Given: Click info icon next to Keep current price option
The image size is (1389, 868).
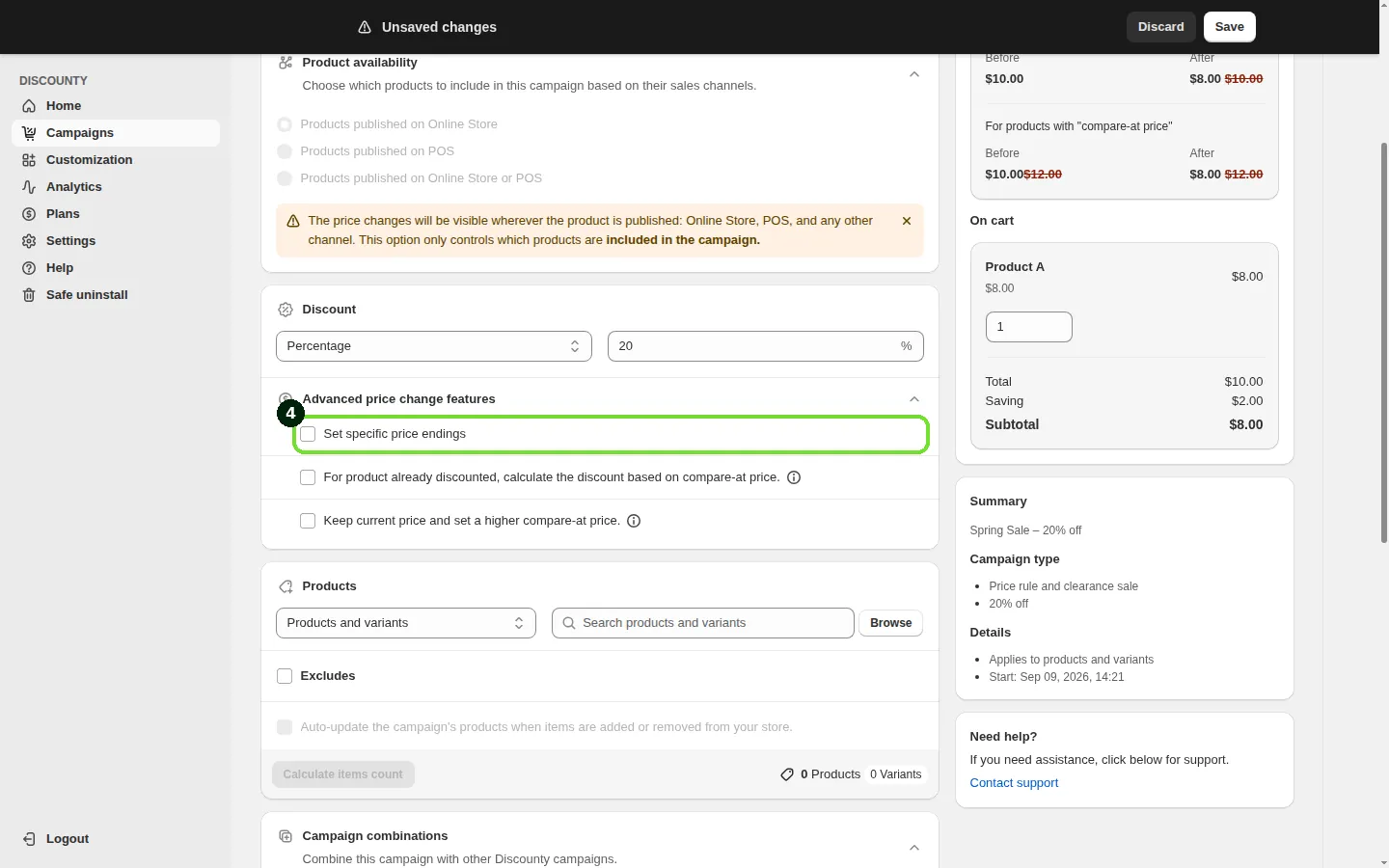Looking at the screenshot, I should [634, 521].
